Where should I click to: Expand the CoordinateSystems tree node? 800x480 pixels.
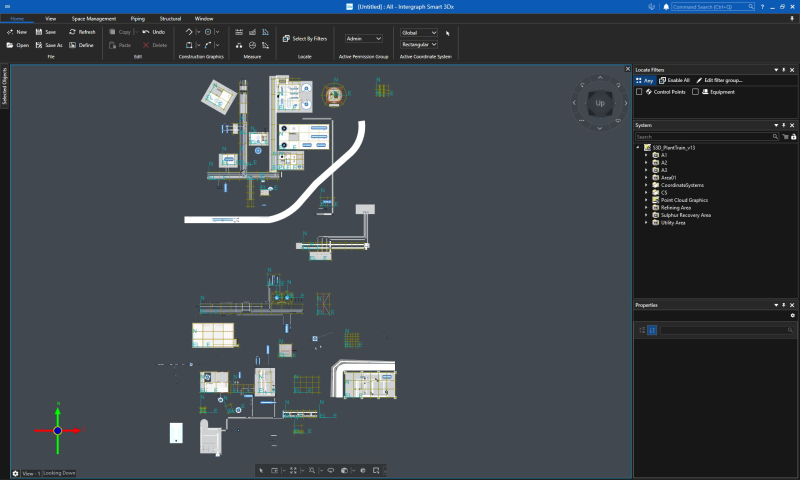(646, 185)
